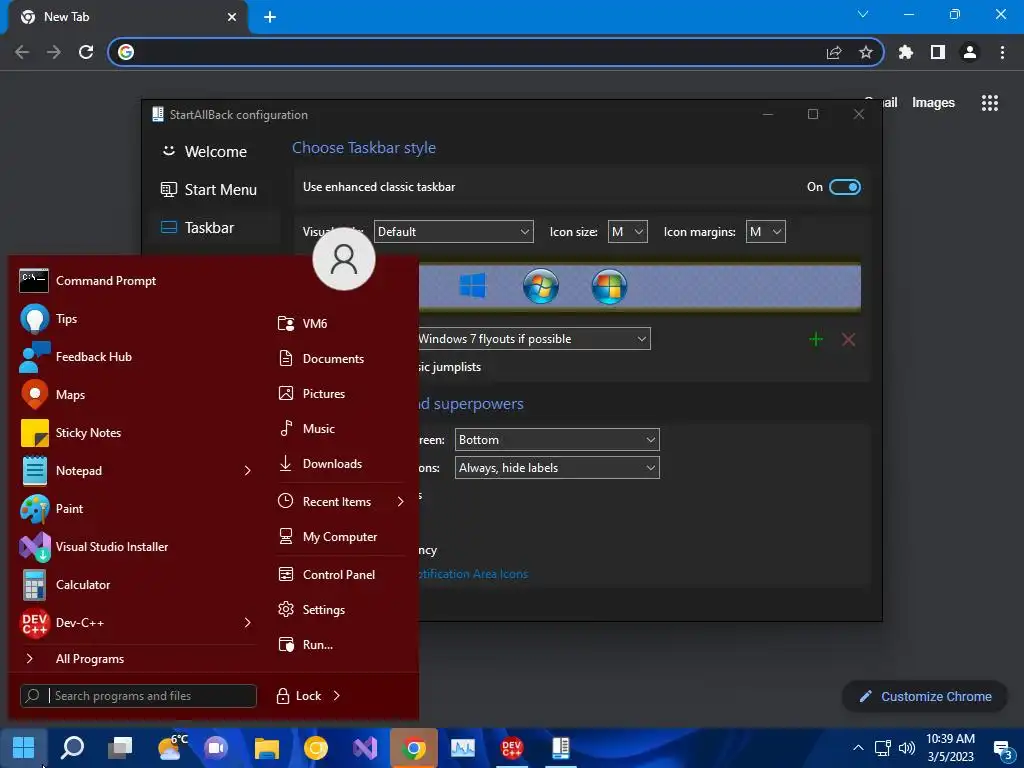This screenshot has height=768, width=1024.
Task: Open Control Panel entry
Action: tap(340, 575)
